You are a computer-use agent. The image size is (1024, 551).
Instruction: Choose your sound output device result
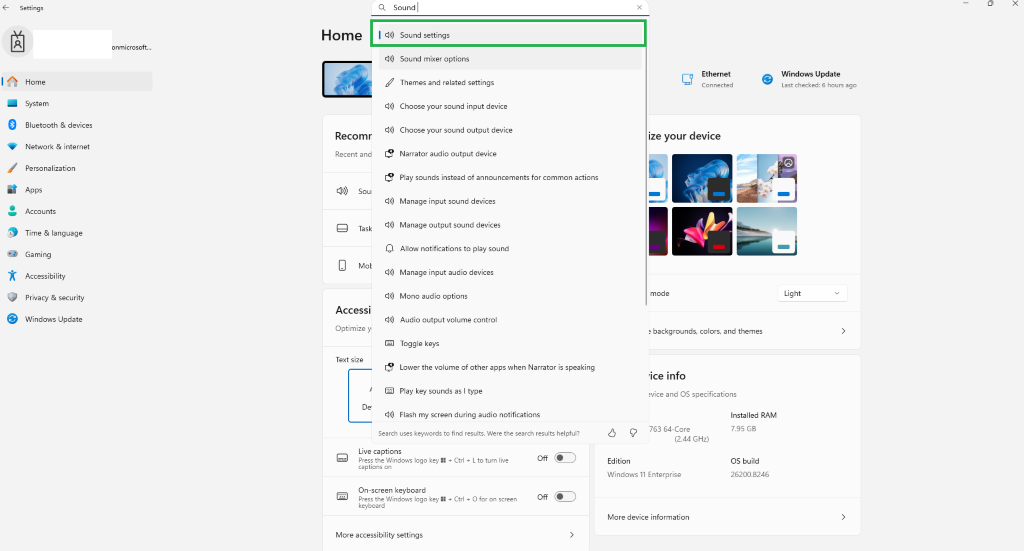(510, 130)
